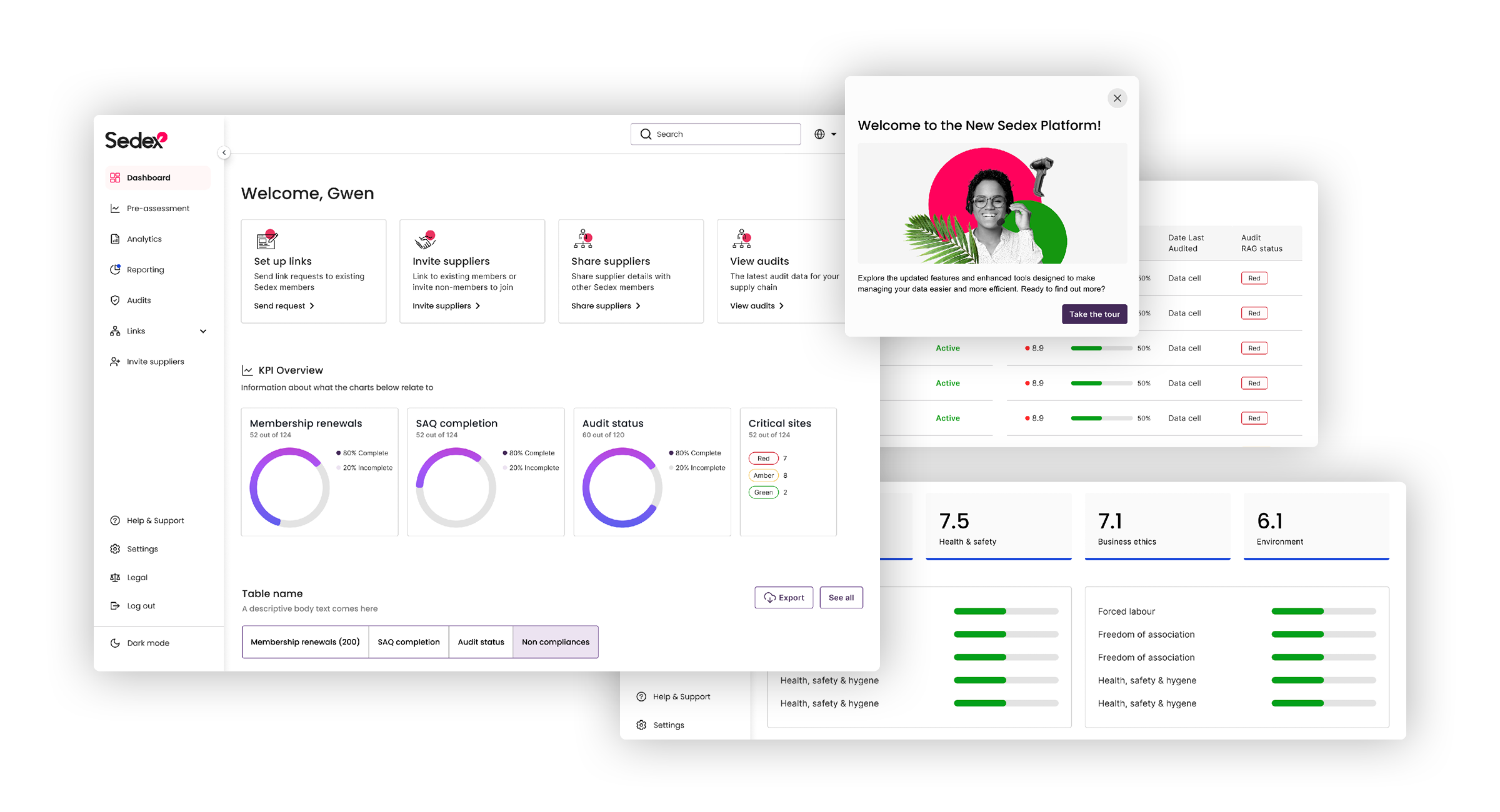Open Legal scales icon in sidebar

pos(115,577)
